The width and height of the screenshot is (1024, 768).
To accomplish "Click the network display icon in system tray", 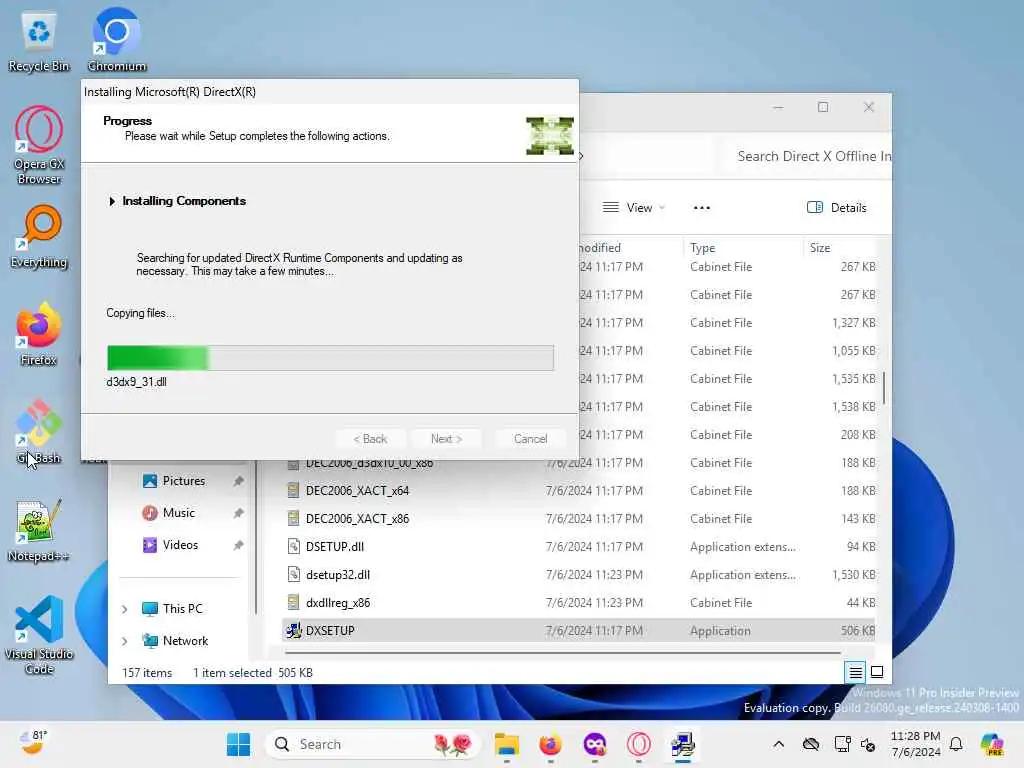I will [842, 744].
